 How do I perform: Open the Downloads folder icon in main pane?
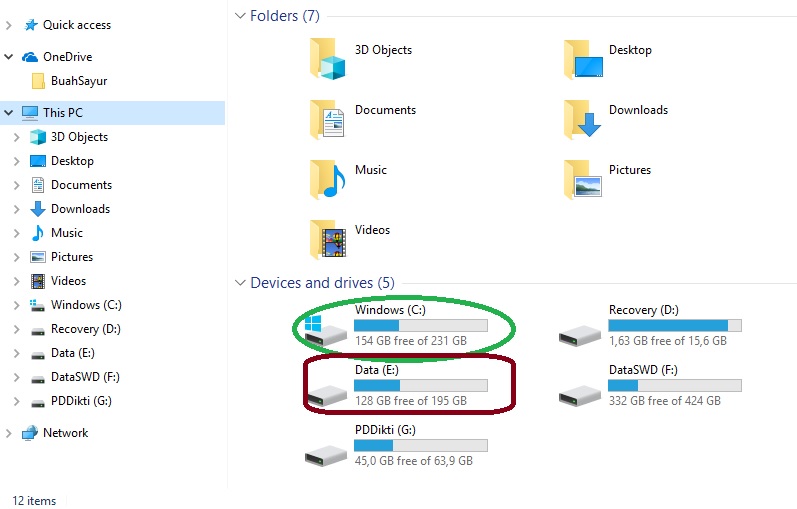(x=582, y=119)
